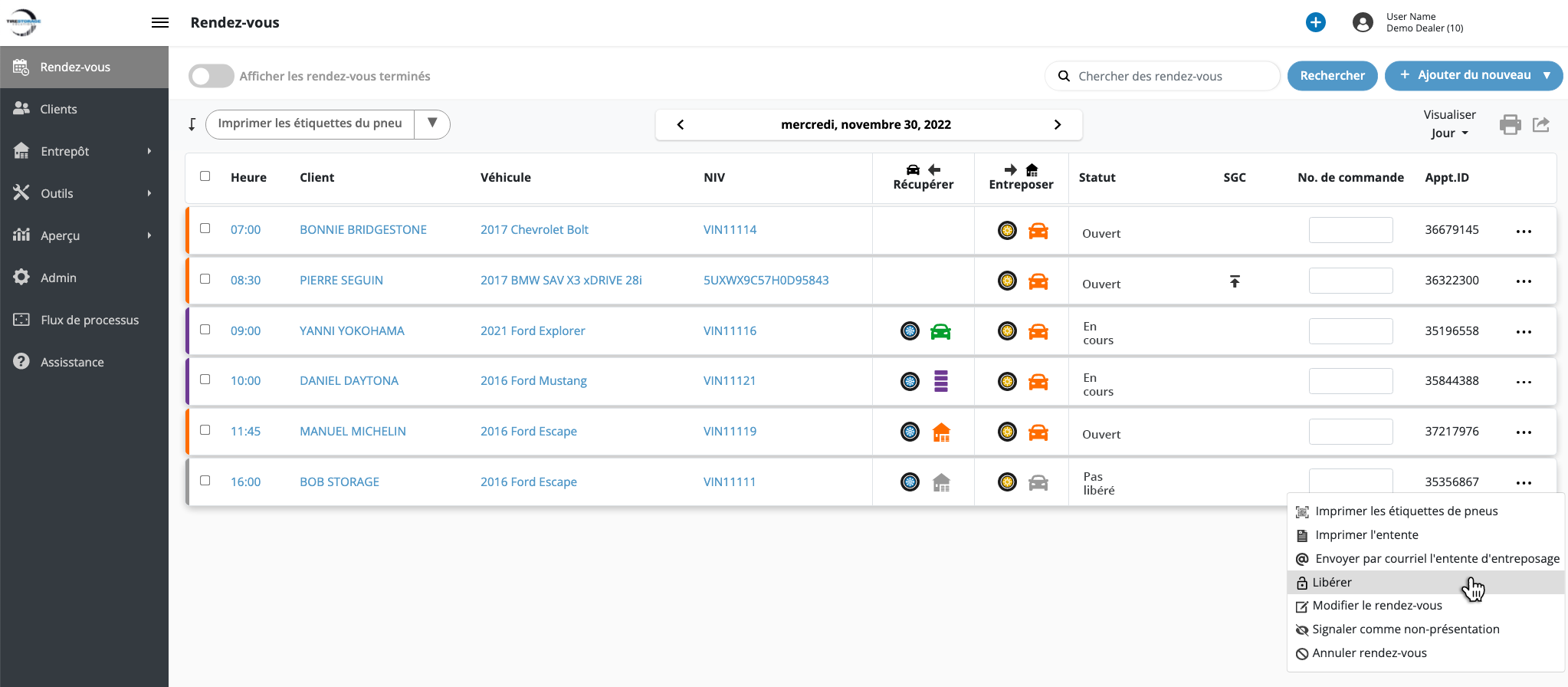The width and height of the screenshot is (1568, 687).
Task: Click the export share icon
Action: coord(1541,124)
